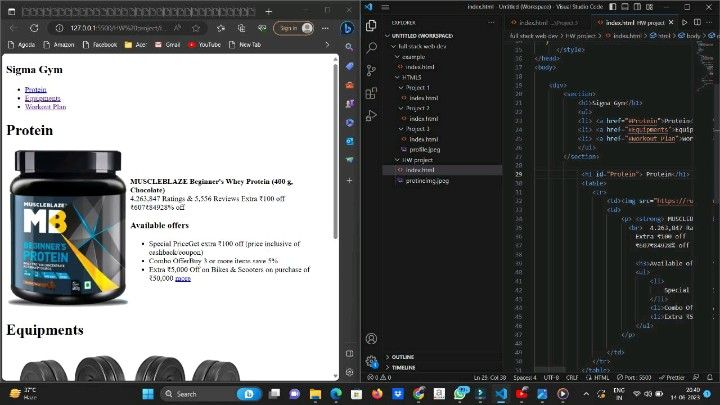
Task: Run file using editor play button
Action: [684, 22]
